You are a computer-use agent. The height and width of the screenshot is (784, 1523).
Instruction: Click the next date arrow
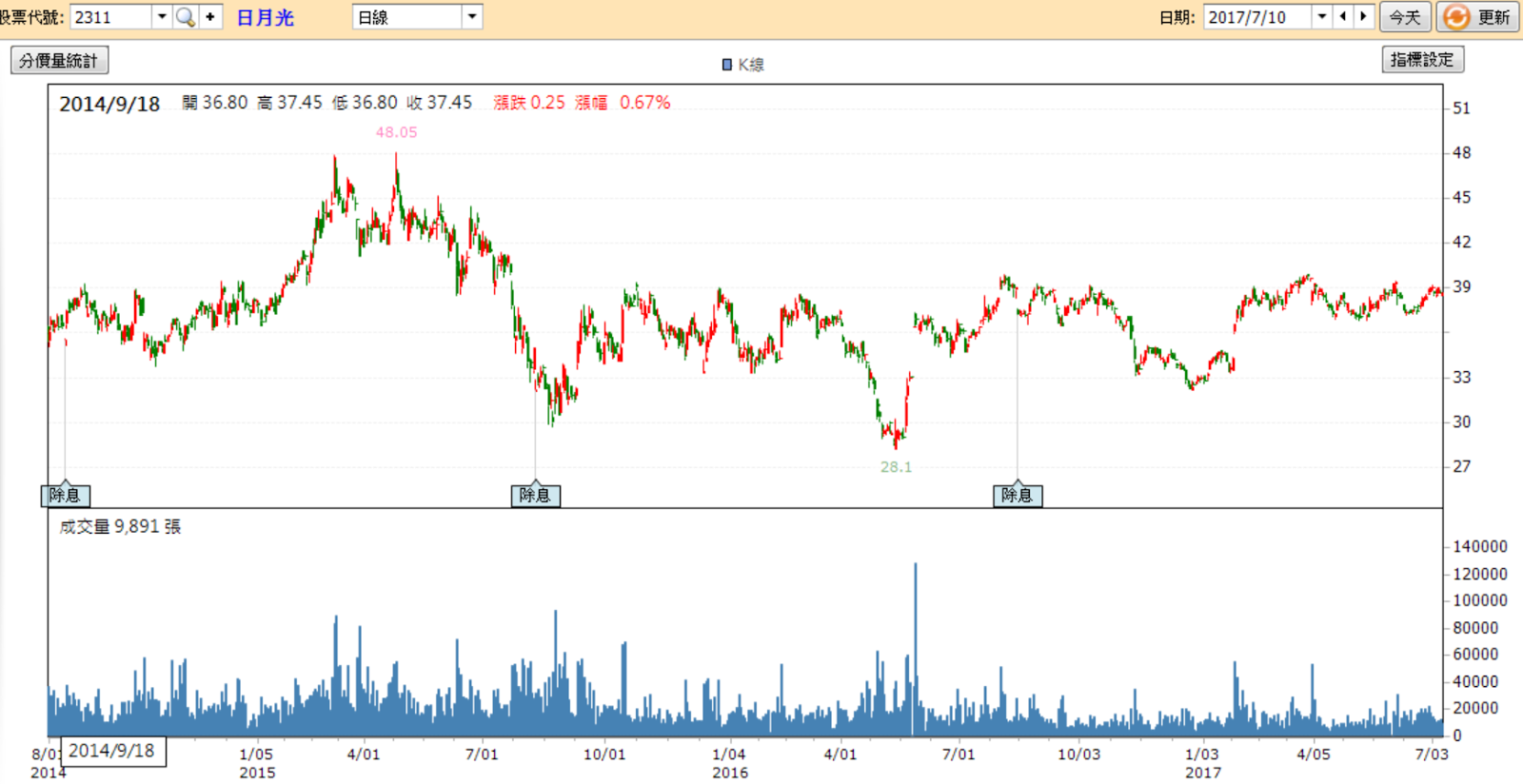point(1363,16)
